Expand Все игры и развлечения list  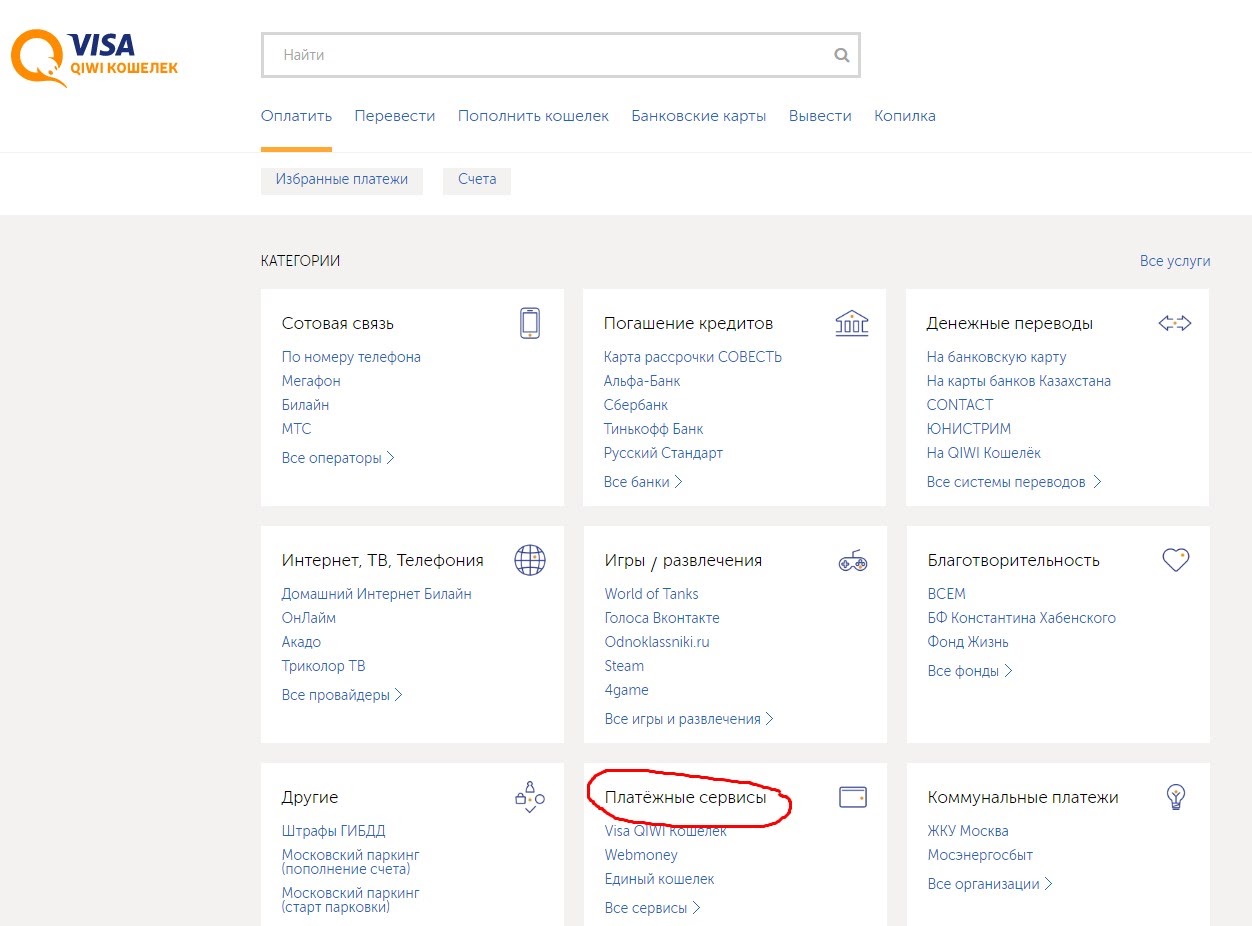(689, 719)
